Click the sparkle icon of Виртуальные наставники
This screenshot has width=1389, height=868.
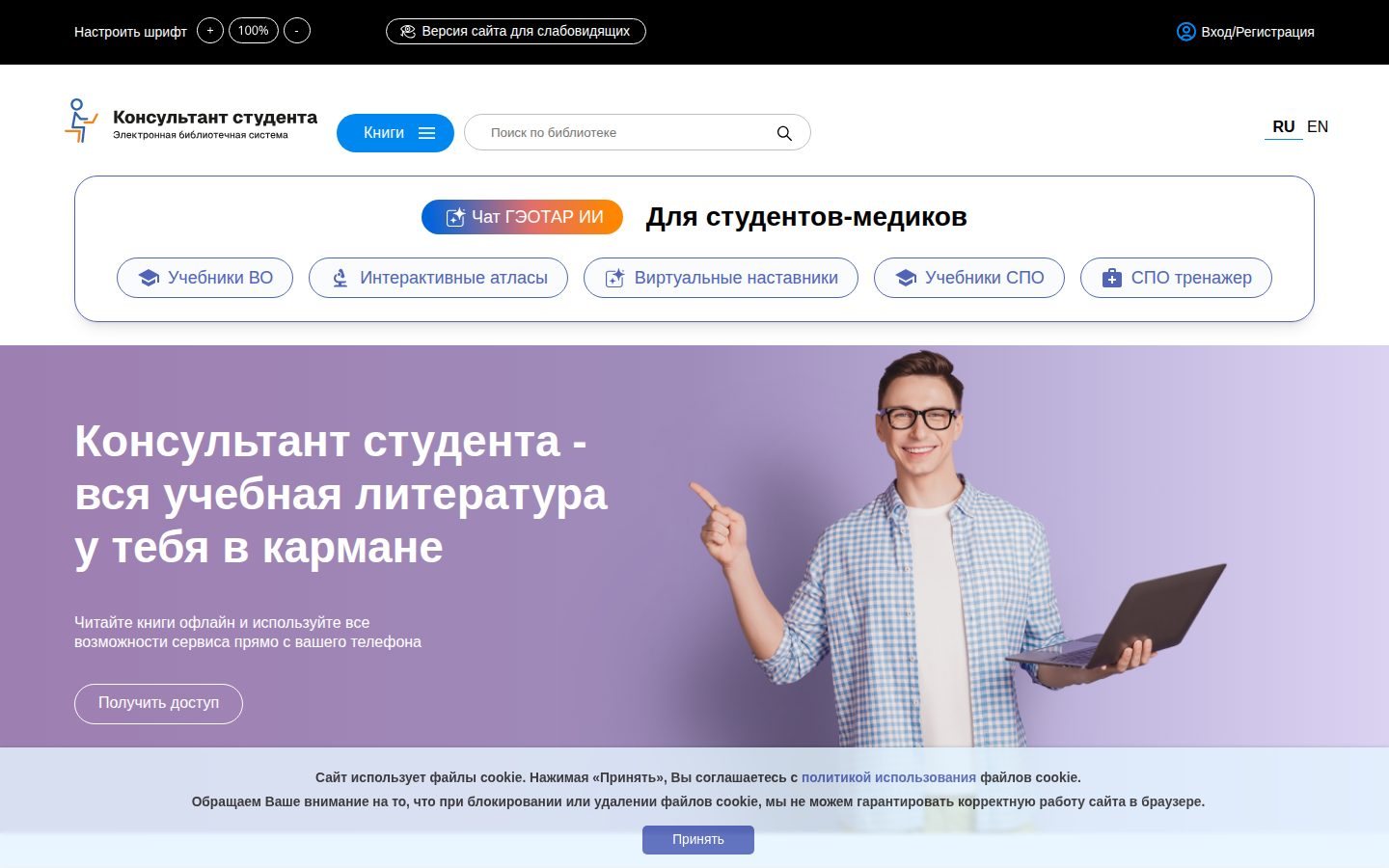tap(614, 278)
